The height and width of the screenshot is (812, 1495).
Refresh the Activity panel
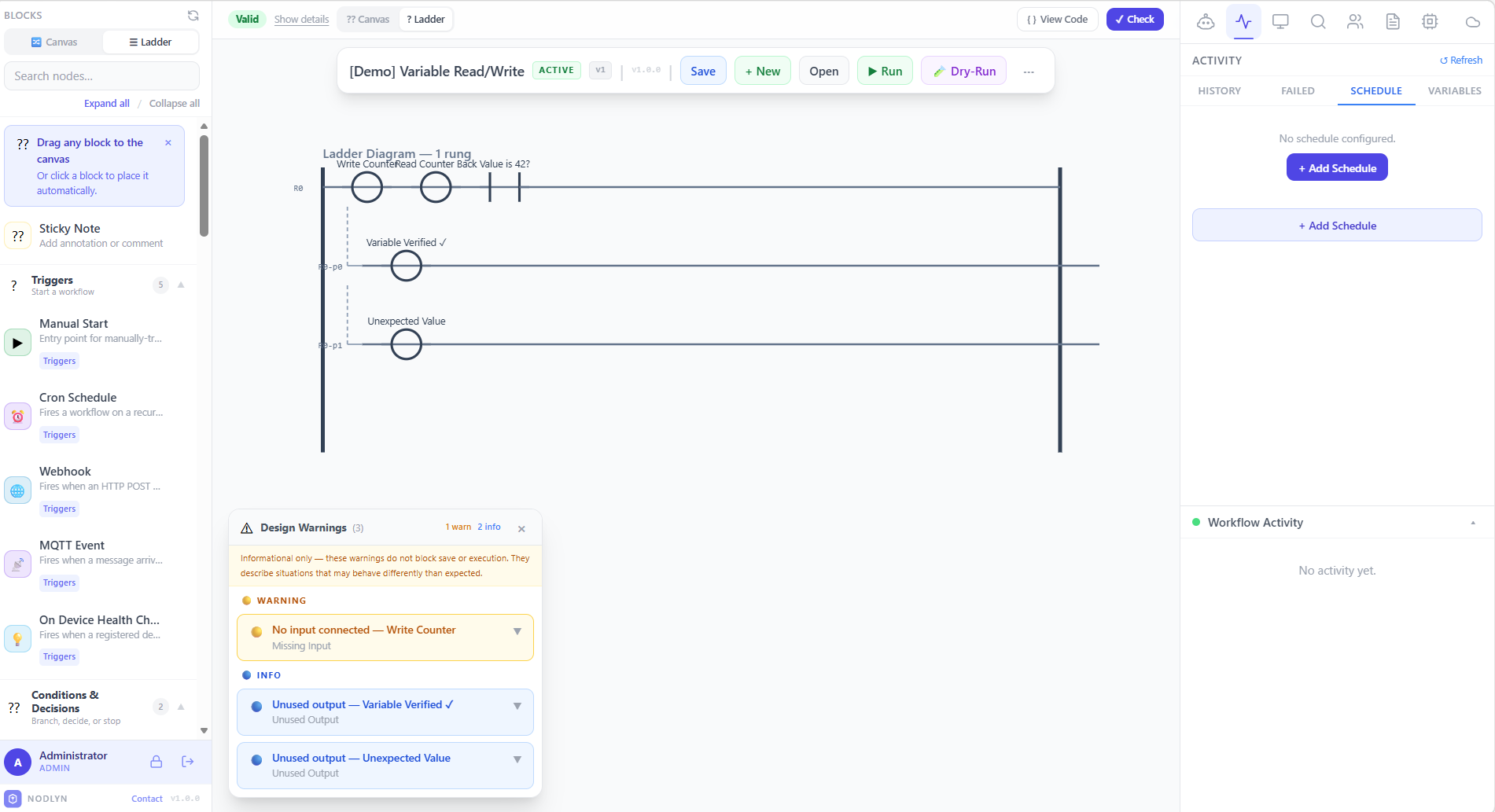coord(1460,61)
